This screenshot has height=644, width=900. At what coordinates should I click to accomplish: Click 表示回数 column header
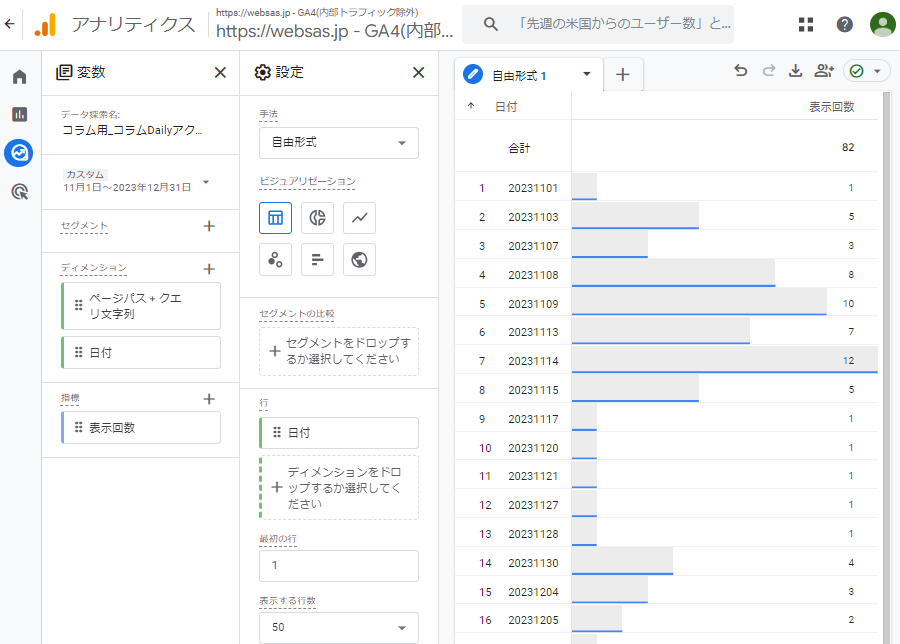[x=832, y=107]
